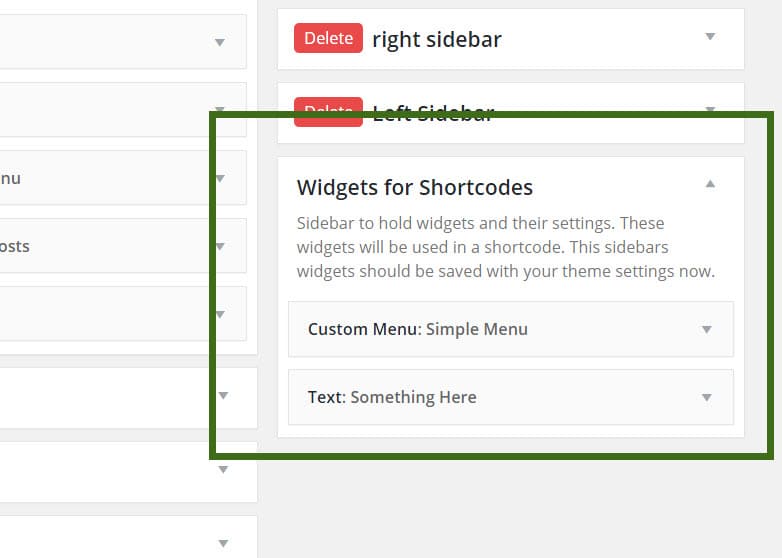Screen dimensions: 782x558
Task: Click the Left Sidebar title text
Action: (x=433, y=113)
